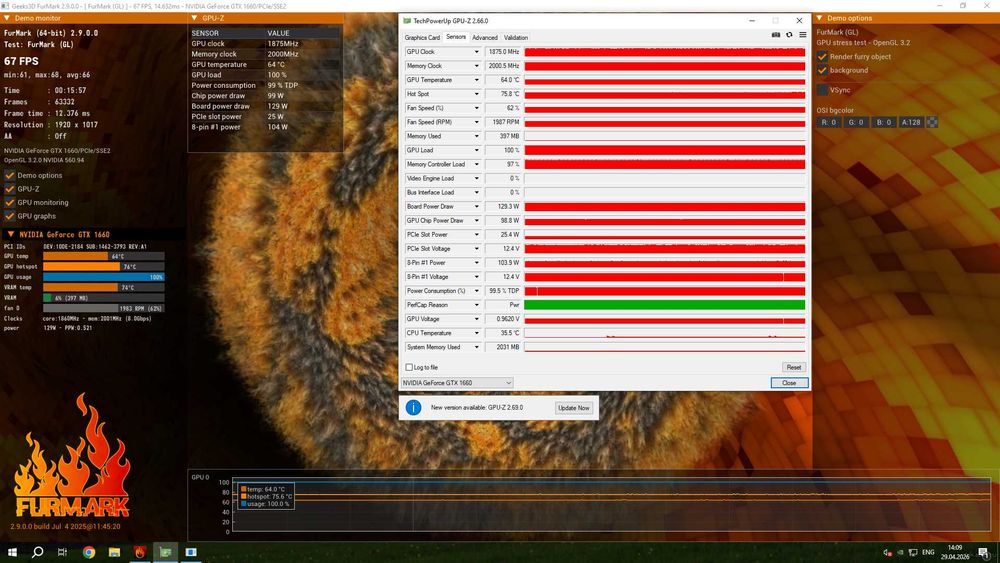This screenshot has height=563, width=1000.
Task: Collapse the Demo options panel on the right
Action: pyautogui.click(x=820, y=18)
